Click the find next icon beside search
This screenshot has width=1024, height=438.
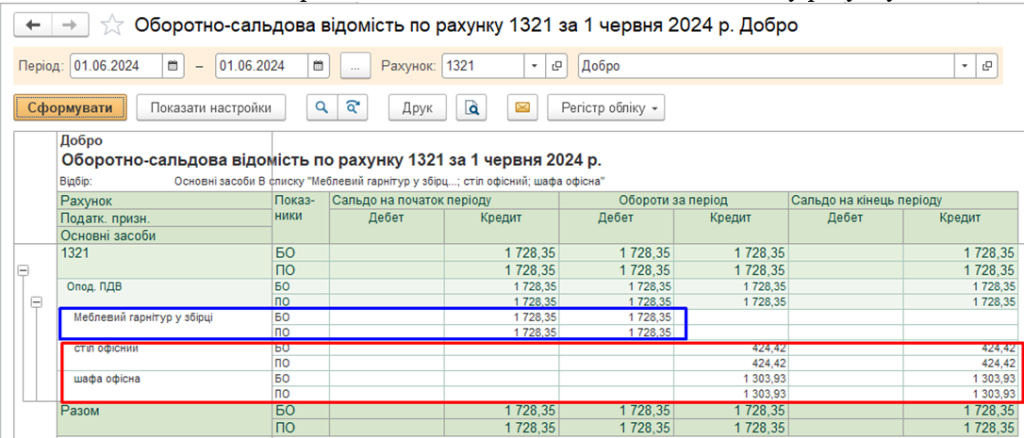pyautogui.click(x=350, y=106)
